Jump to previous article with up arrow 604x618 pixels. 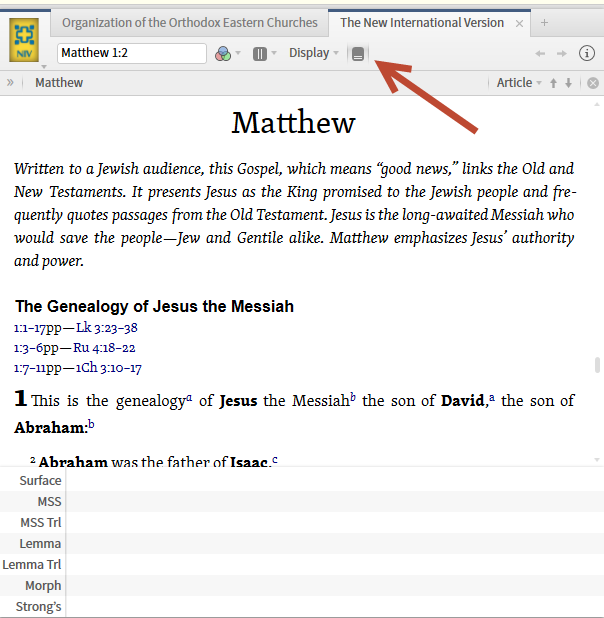554,83
